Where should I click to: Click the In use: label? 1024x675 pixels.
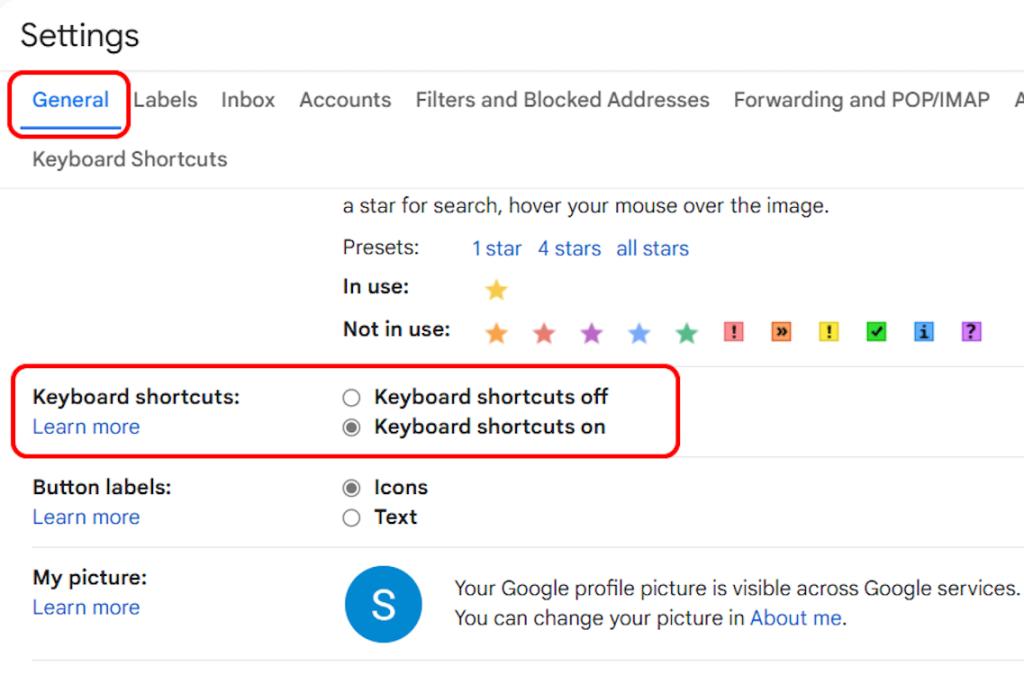(376, 287)
